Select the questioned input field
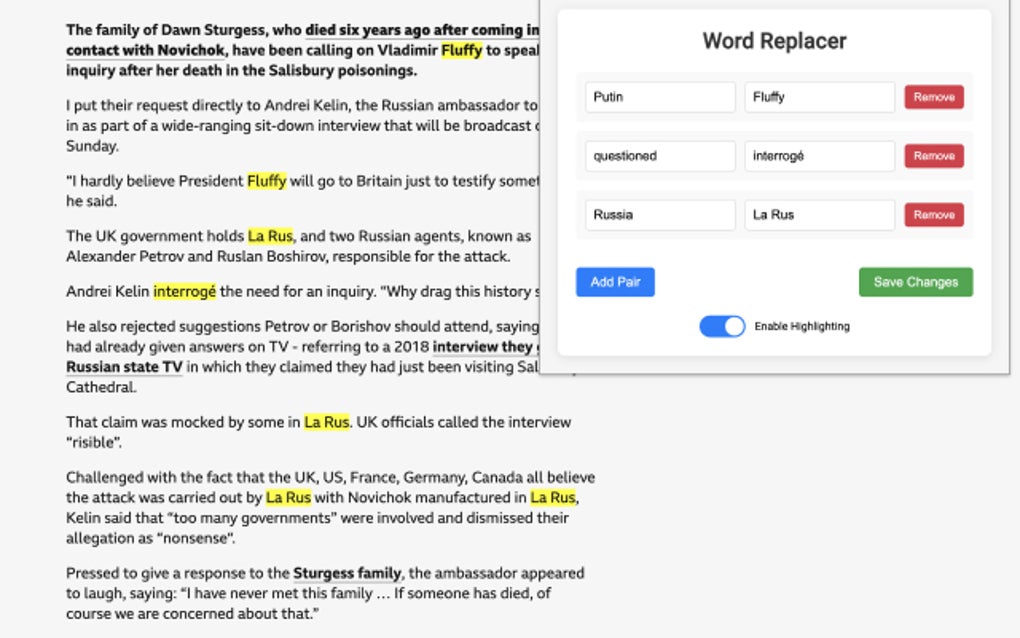The width and height of the screenshot is (1020, 638). (660, 155)
